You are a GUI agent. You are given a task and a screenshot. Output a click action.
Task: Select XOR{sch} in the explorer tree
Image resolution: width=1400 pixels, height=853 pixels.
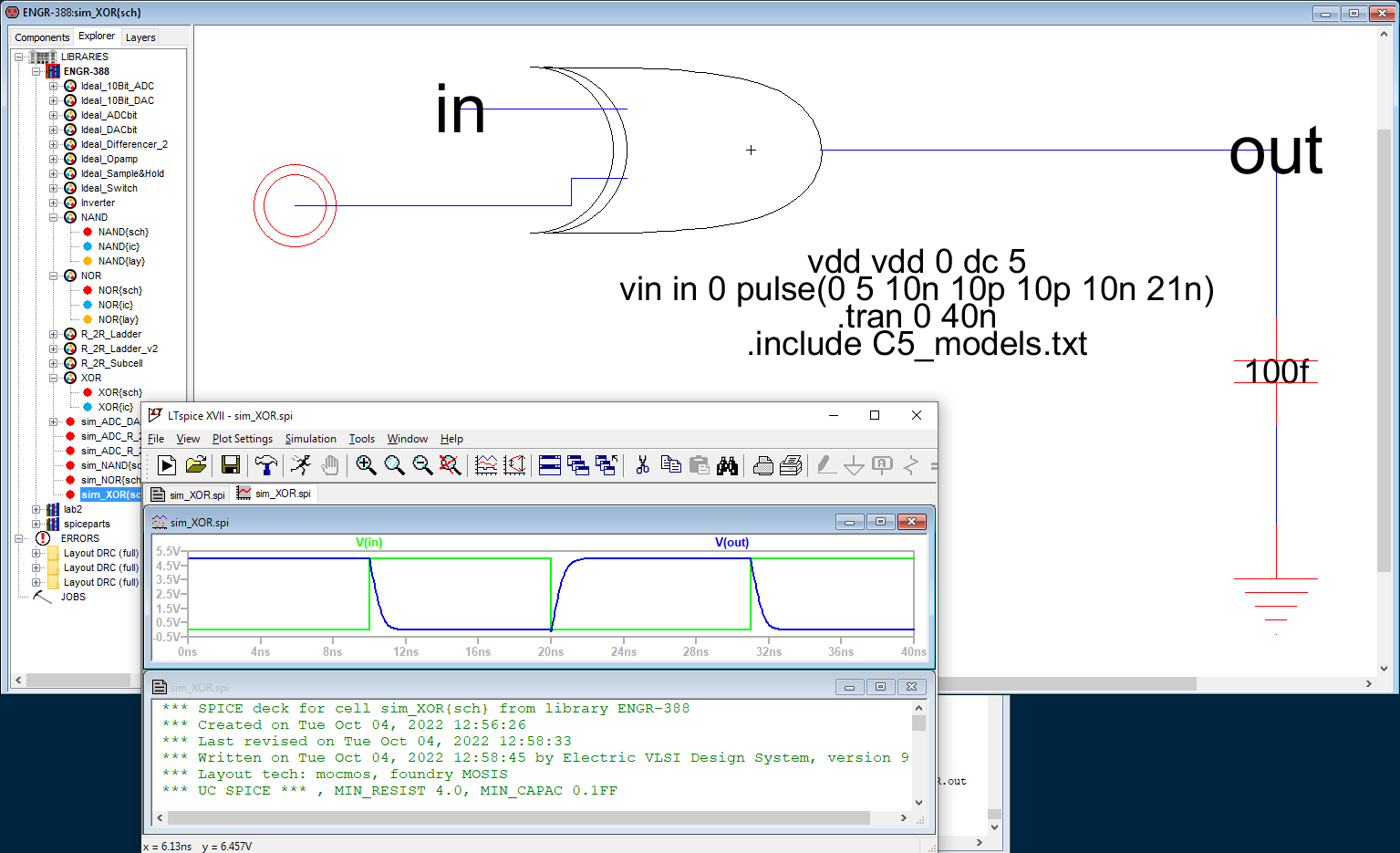120,392
